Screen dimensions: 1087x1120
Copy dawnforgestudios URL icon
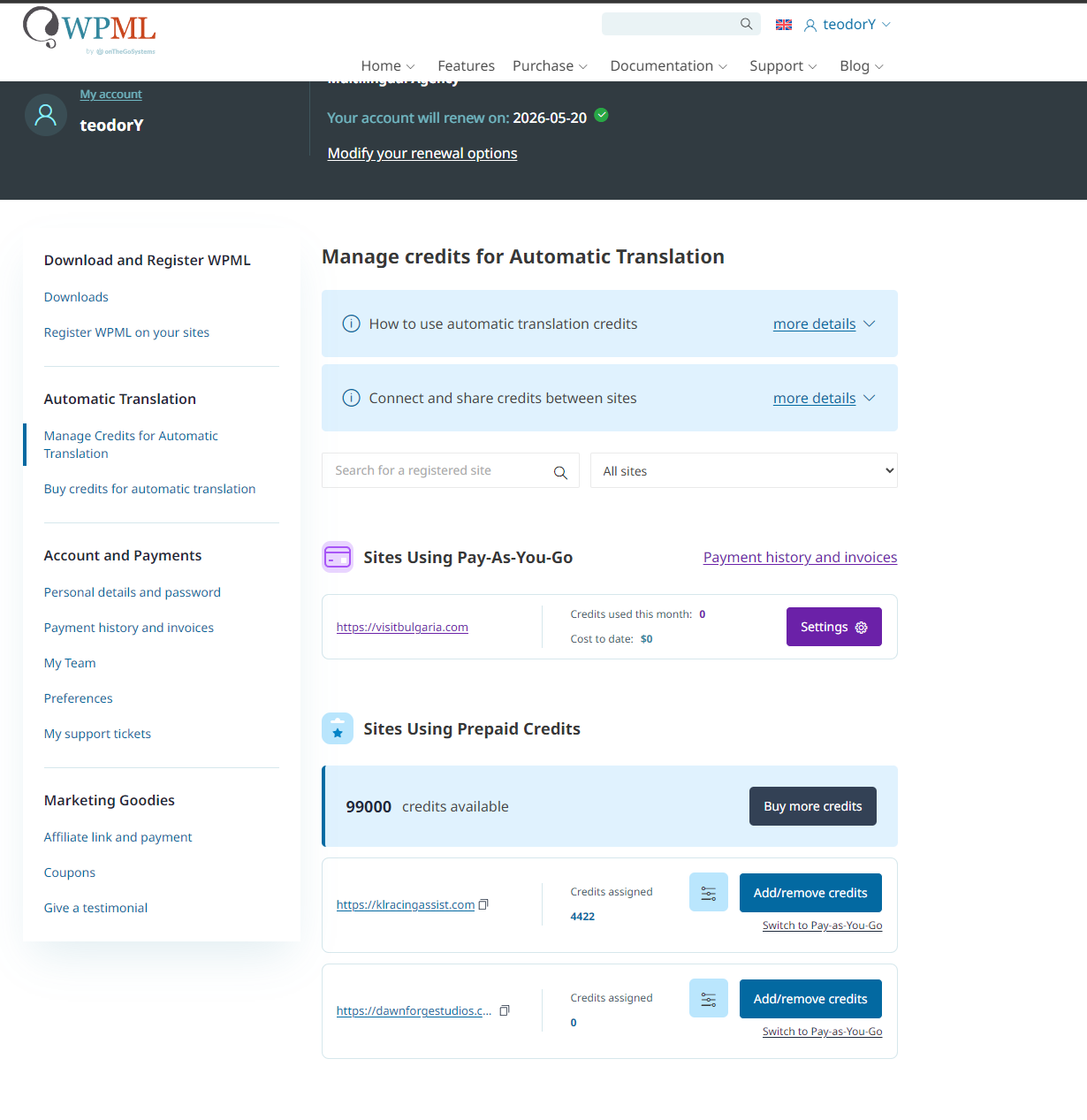pos(505,1010)
